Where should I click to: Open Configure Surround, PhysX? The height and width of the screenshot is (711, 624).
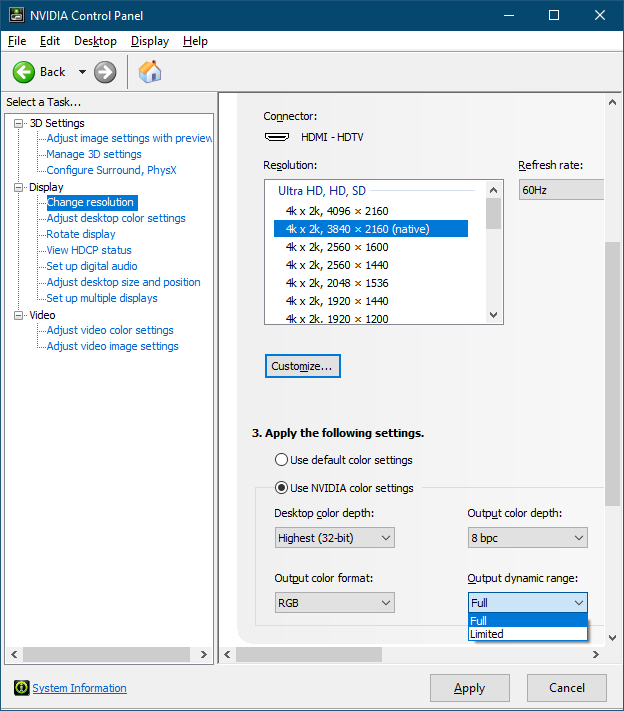(112, 170)
